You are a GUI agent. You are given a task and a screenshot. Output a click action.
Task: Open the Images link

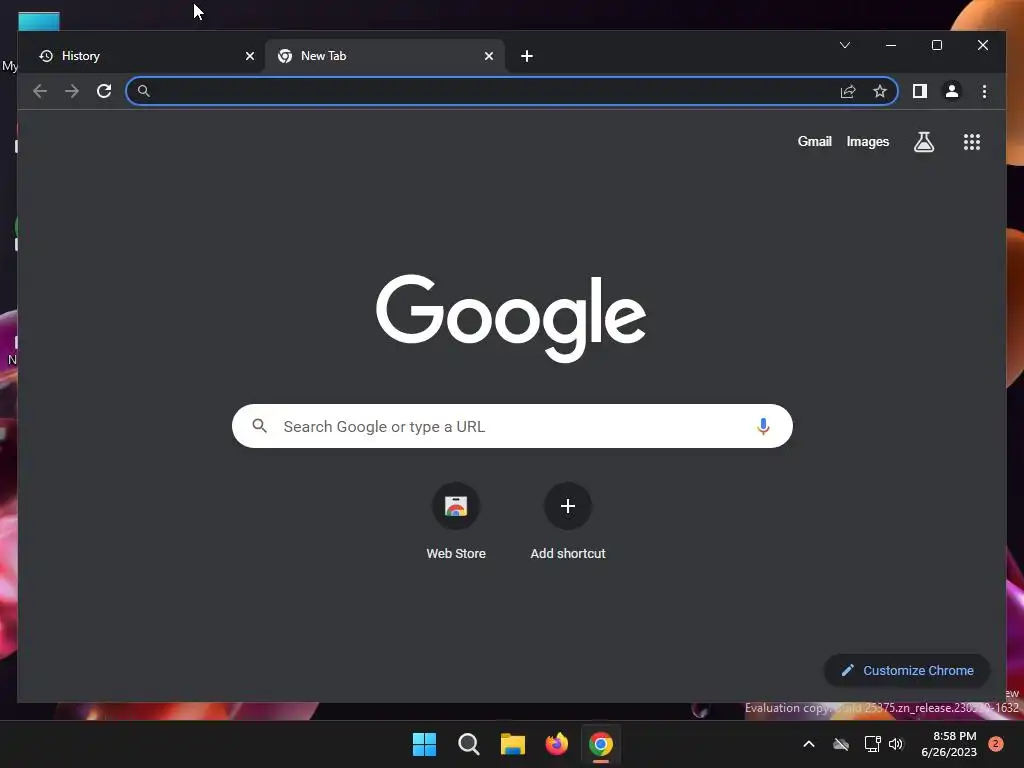point(867,142)
